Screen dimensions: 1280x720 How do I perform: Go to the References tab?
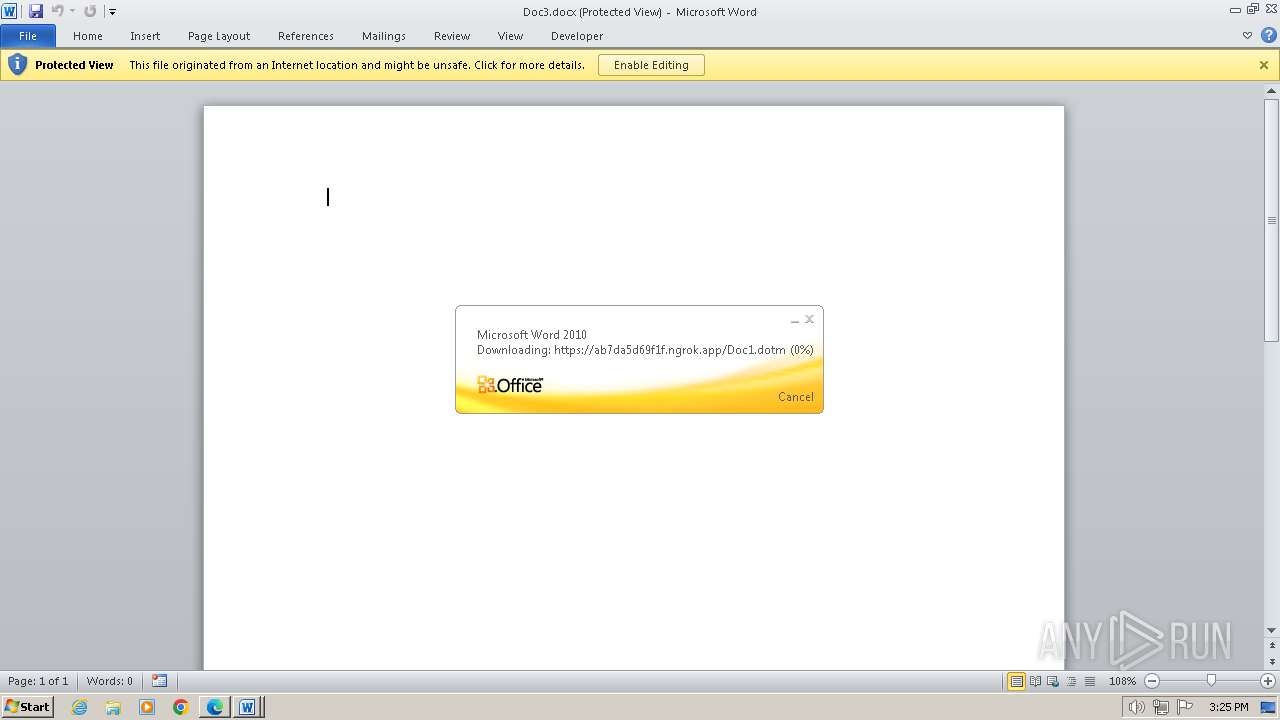[306, 36]
